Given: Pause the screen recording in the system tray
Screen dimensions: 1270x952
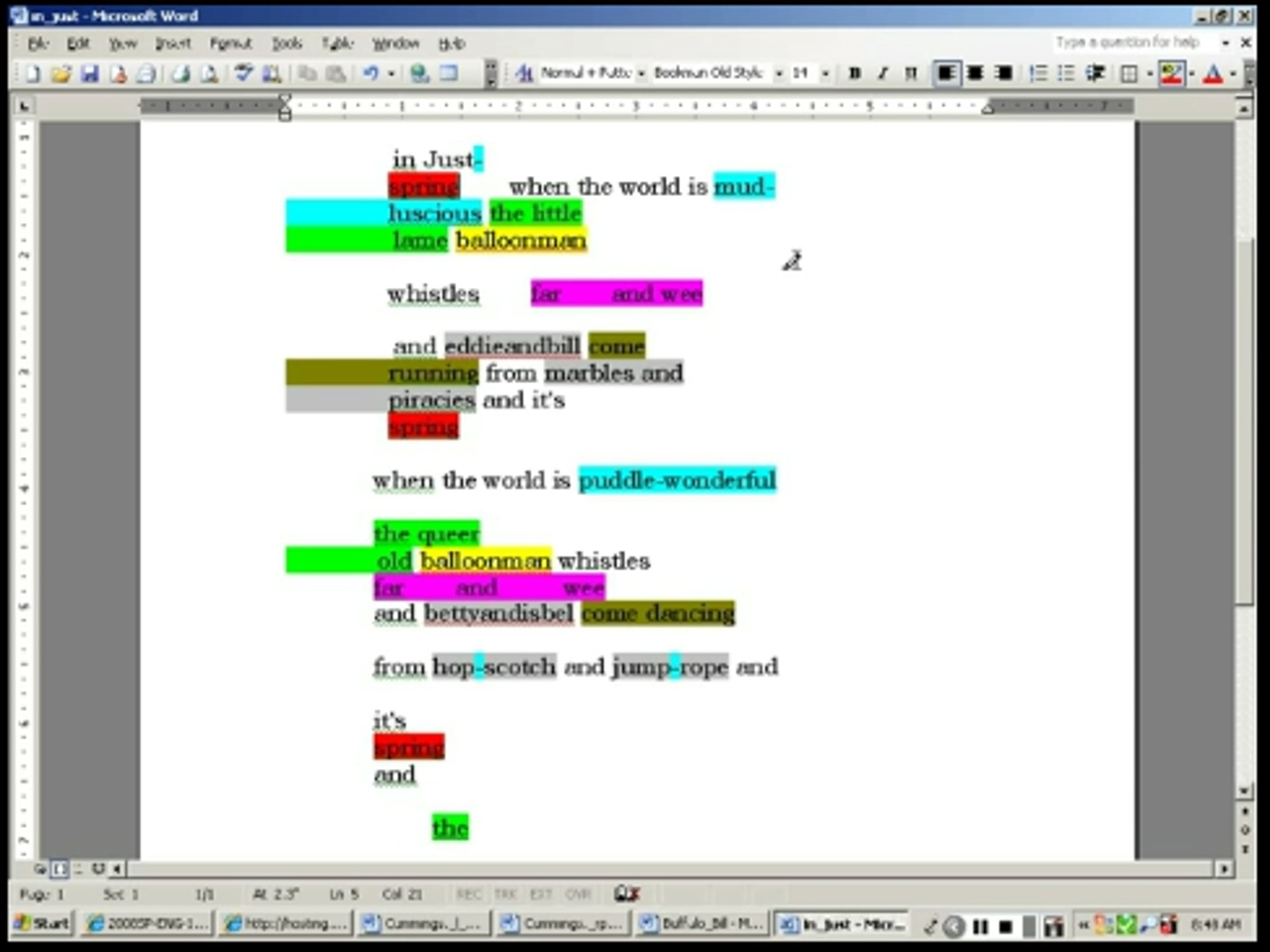Looking at the screenshot, I should 980,926.
